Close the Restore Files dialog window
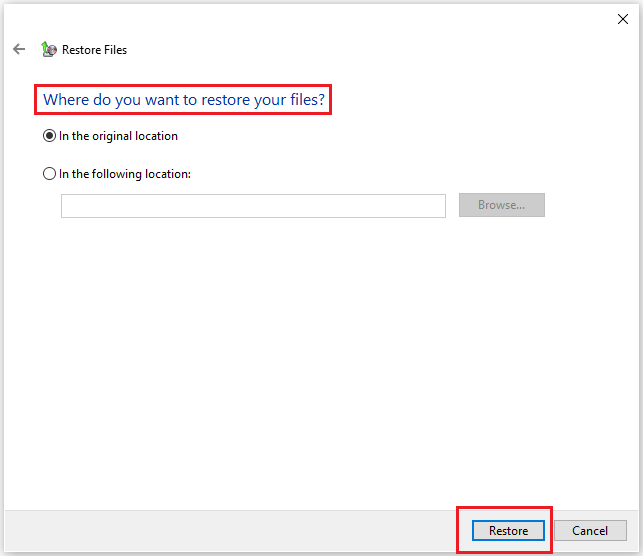This screenshot has height=556, width=643. click(x=622, y=18)
